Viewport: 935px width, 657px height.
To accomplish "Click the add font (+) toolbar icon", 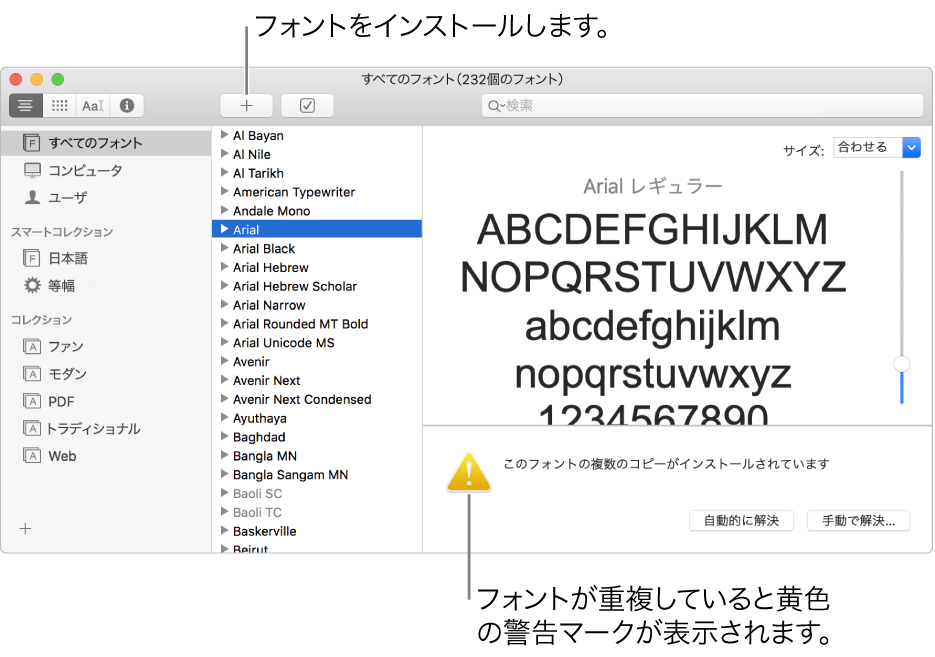I will click(x=246, y=104).
